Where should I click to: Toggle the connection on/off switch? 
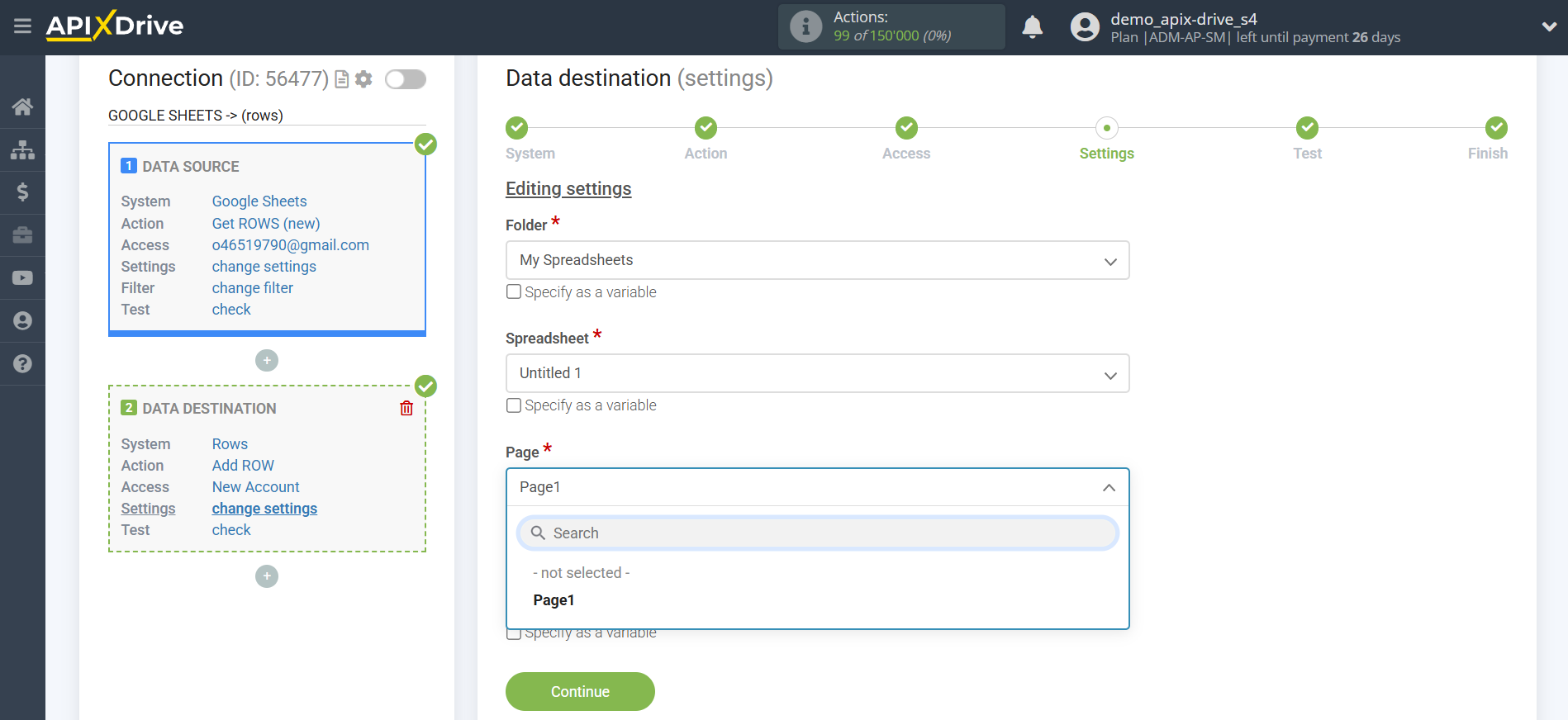[x=406, y=79]
